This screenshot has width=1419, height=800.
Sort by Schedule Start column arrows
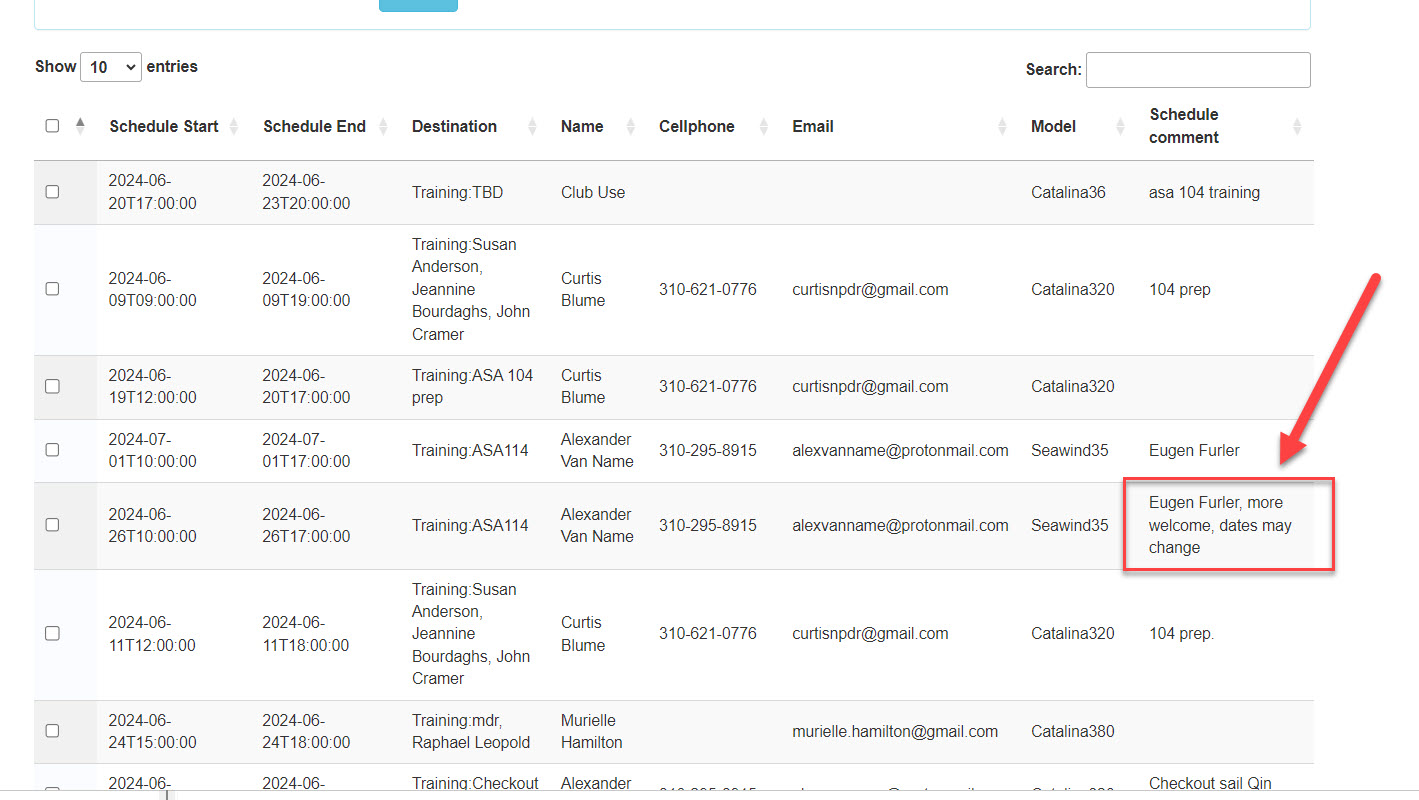click(x=234, y=127)
